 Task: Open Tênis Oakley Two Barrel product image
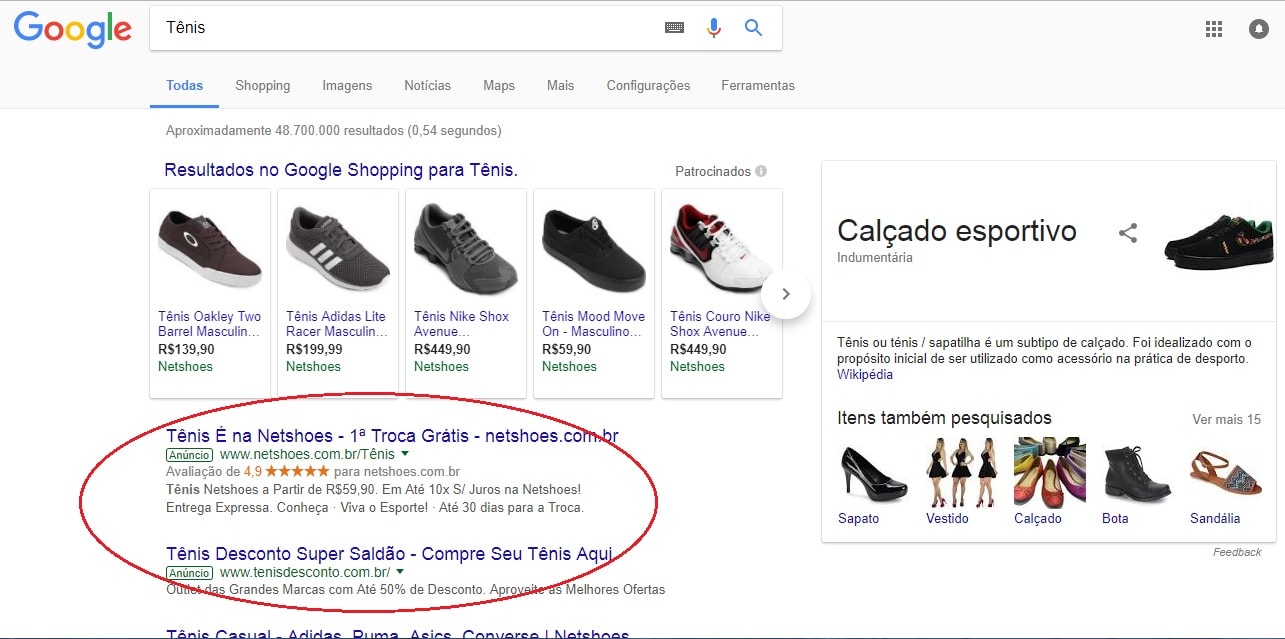pos(210,247)
